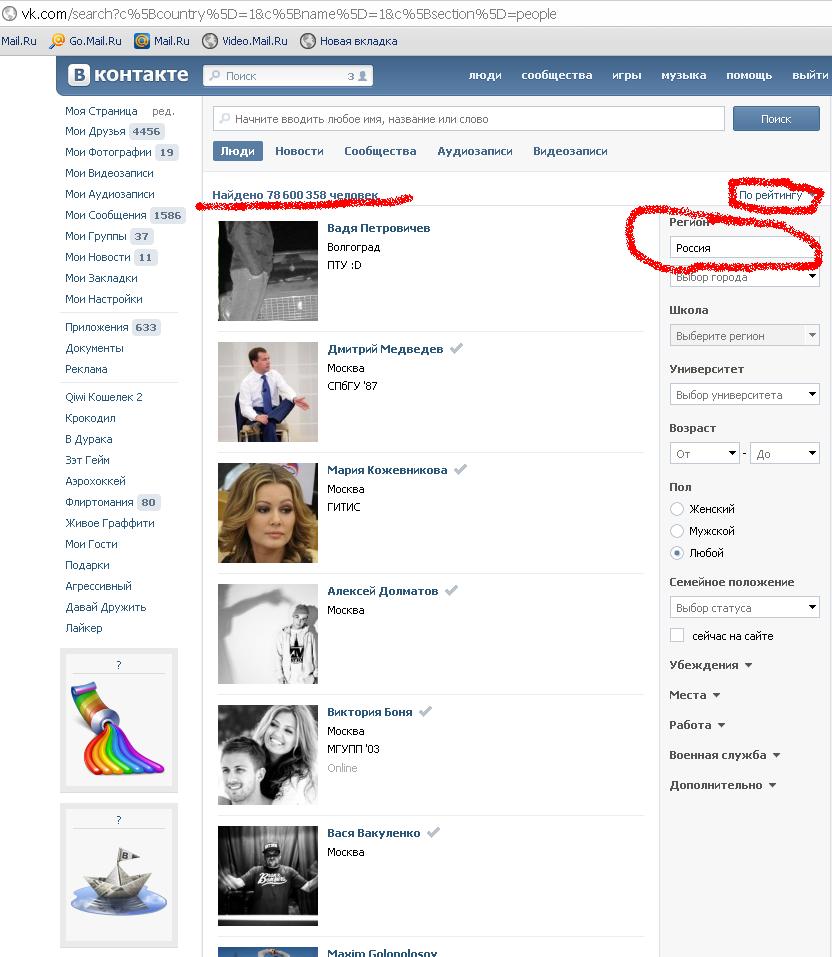Switch to the Сообщества tab
The width and height of the screenshot is (832, 957).
pyautogui.click(x=380, y=151)
